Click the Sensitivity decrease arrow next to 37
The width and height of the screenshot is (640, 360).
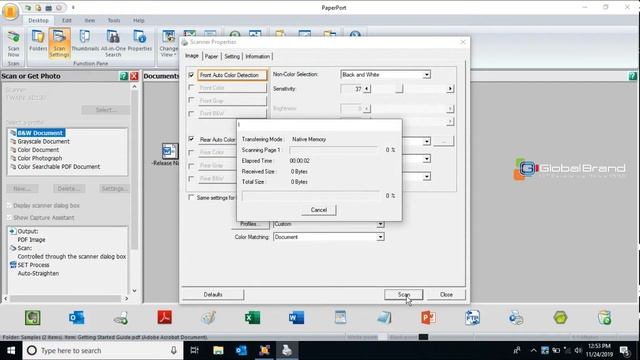(367, 89)
